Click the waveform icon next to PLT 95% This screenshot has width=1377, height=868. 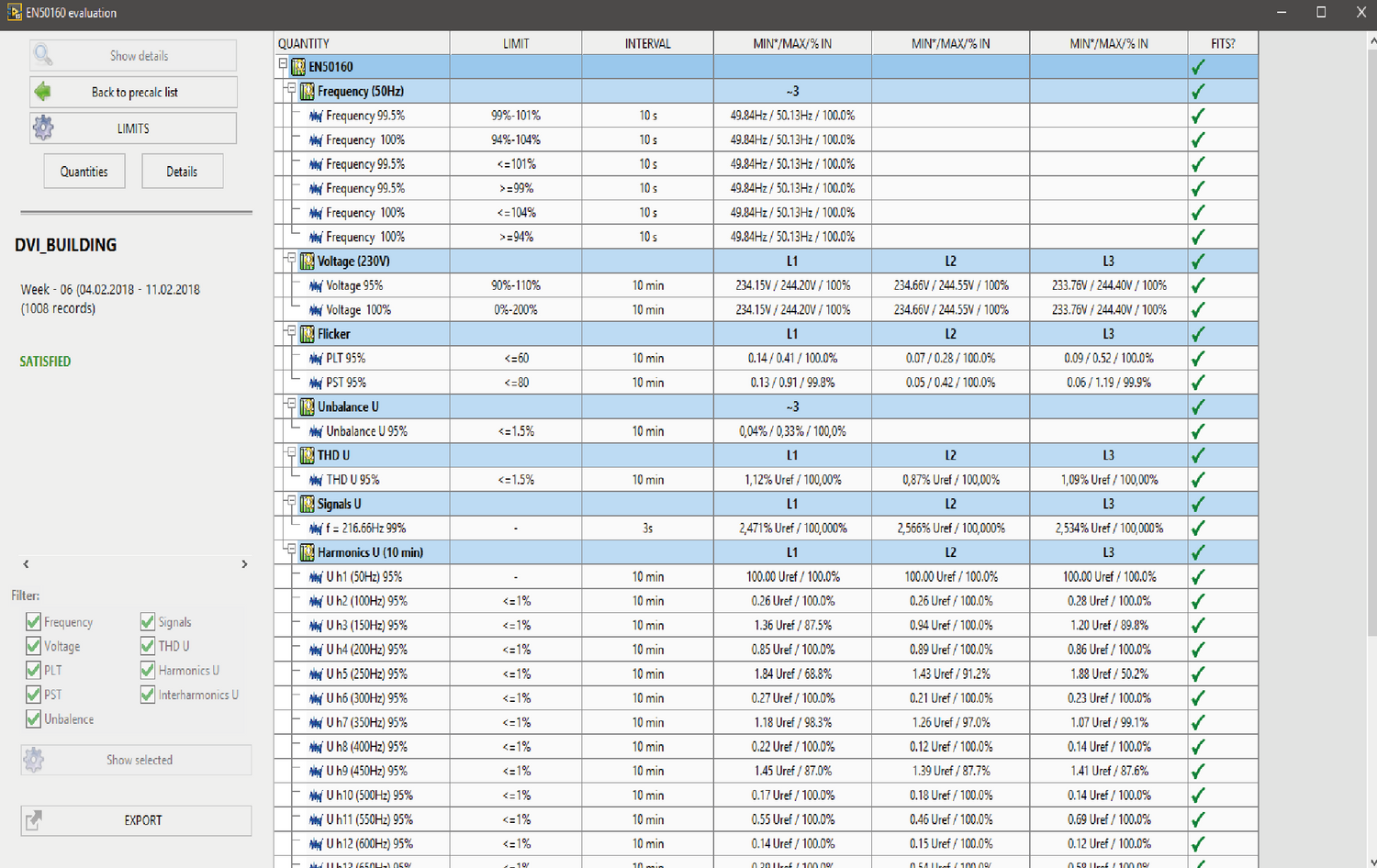pyautogui.click(x=316, y=359)
